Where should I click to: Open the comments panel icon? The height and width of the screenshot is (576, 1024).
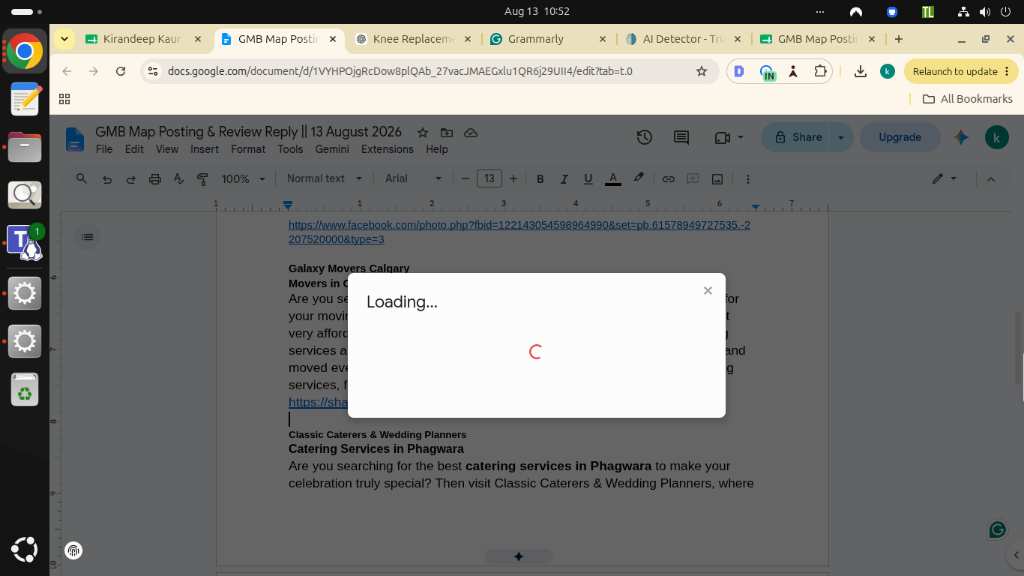pyautogui.click(x=681, y=137)
